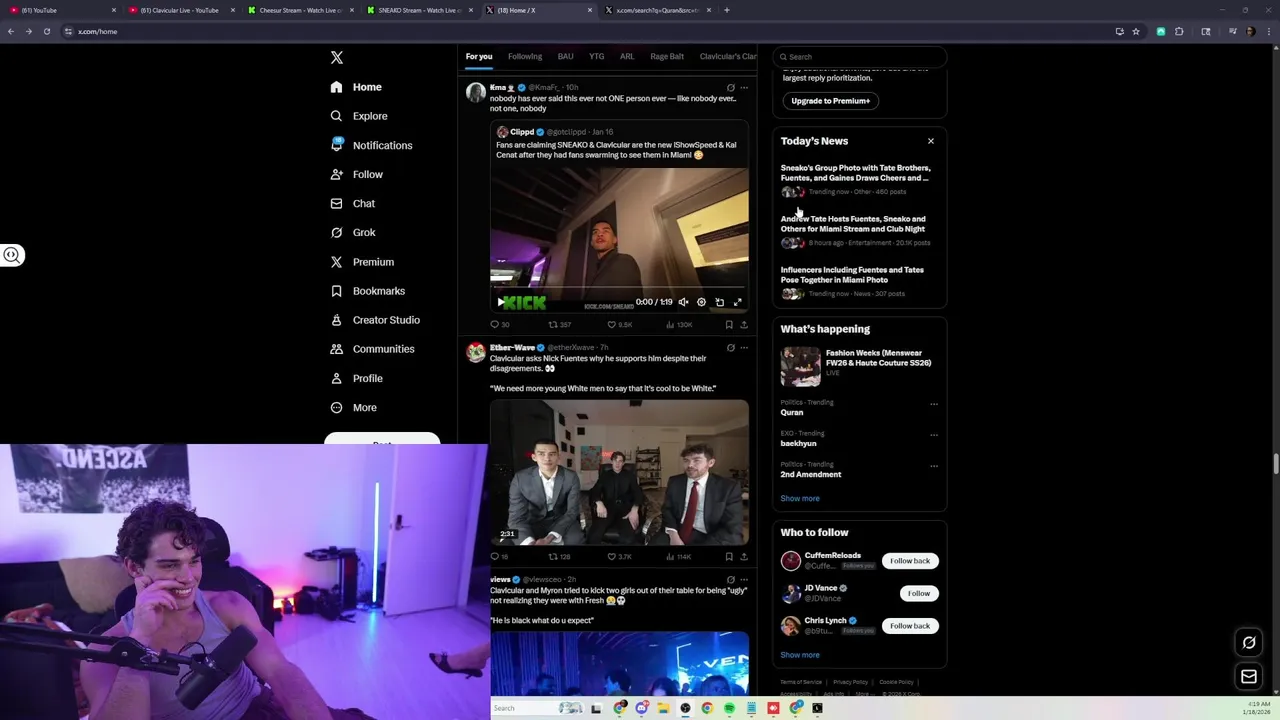Reply to the Kma post with 30 replies

pos(500,325)
